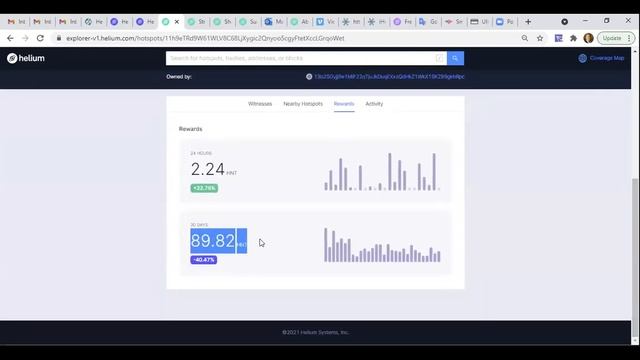640x360 pixels.
Task: Close the active Helium explorer tab
Action: pyautogui.click(x=177, y=22)
